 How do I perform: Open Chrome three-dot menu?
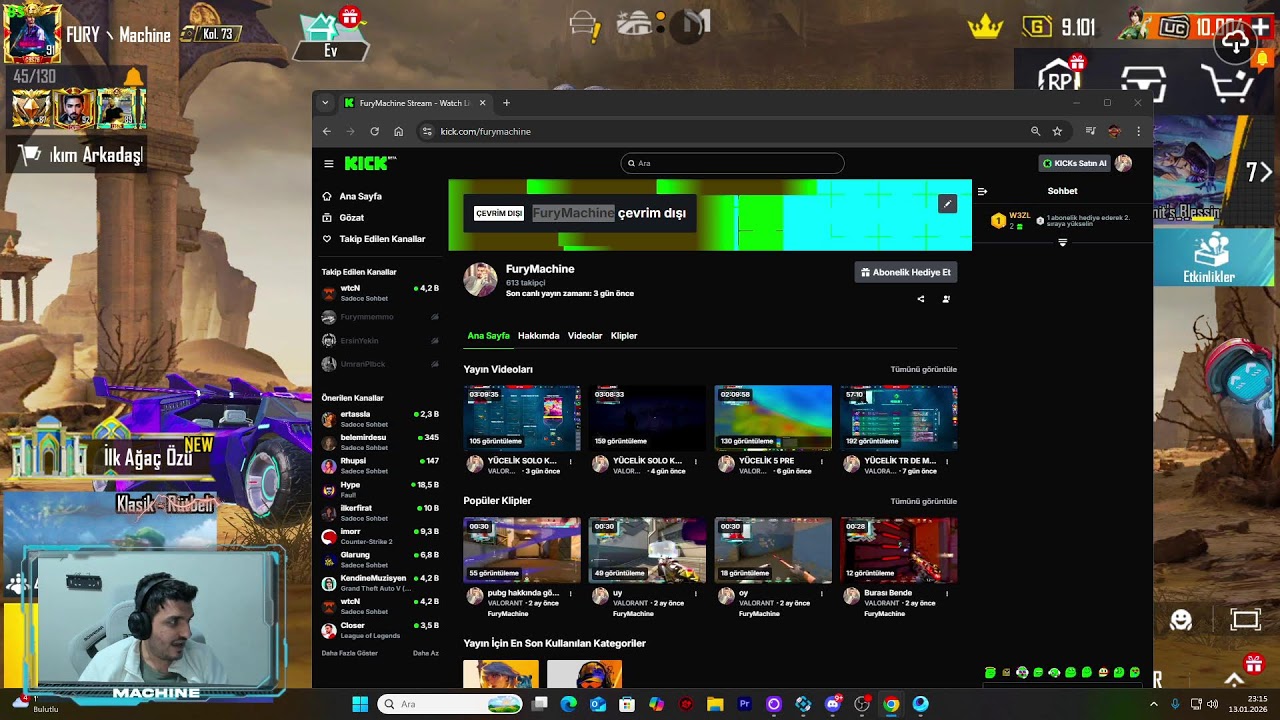(1138, 131)
